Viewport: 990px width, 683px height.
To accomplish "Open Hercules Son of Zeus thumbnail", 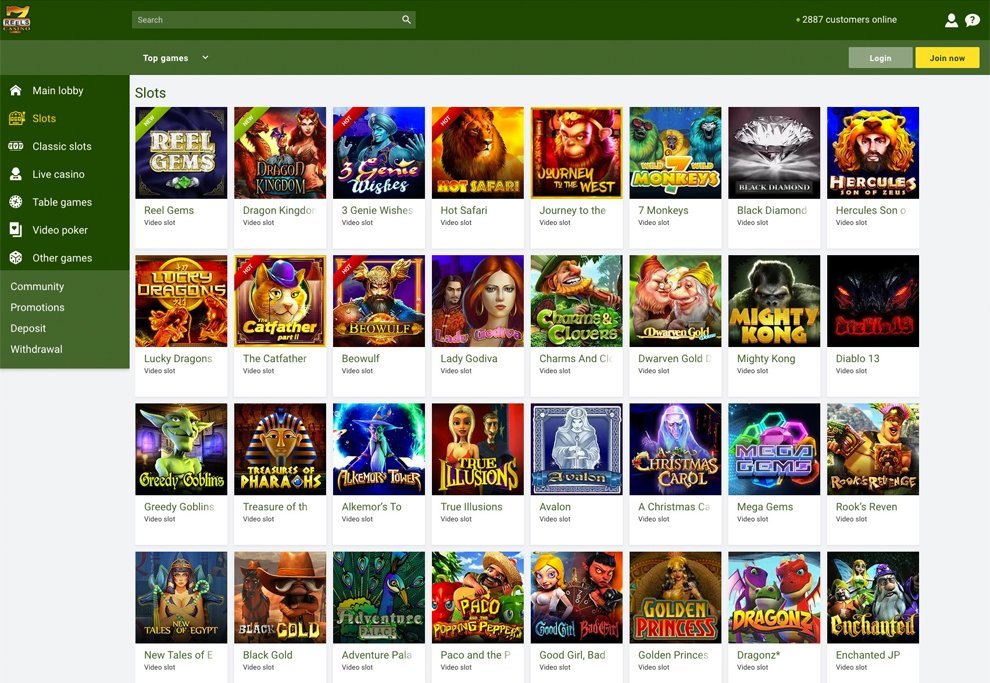I will coord(873,153).
